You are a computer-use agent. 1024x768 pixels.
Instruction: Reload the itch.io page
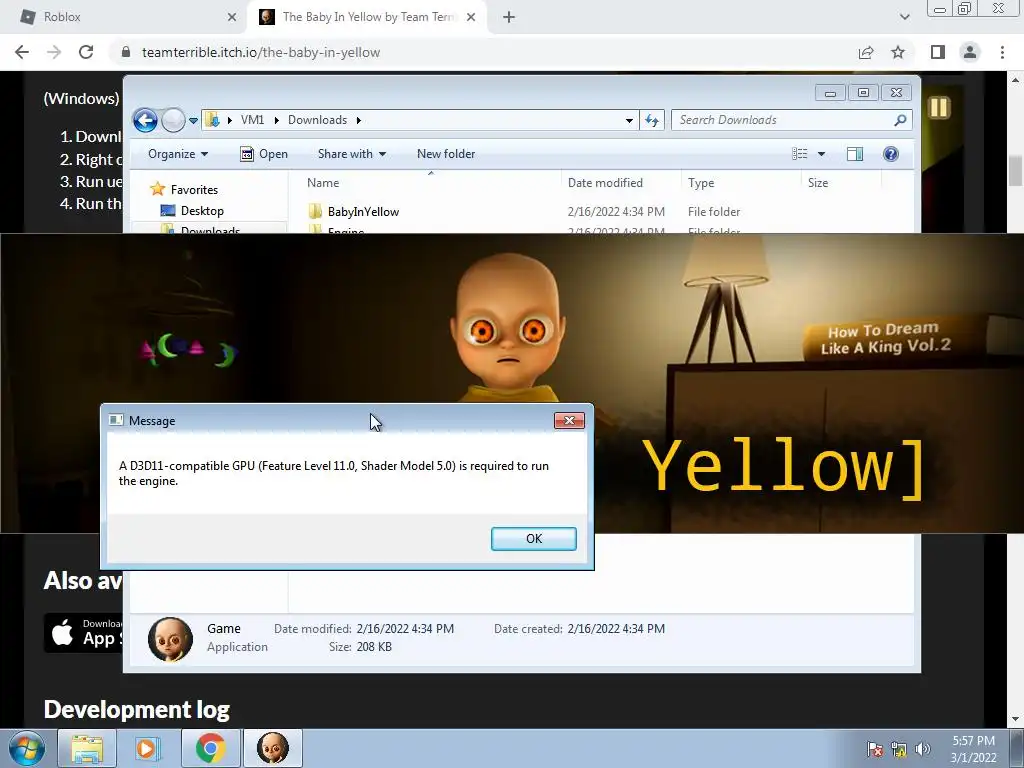(x=86, y=52)
